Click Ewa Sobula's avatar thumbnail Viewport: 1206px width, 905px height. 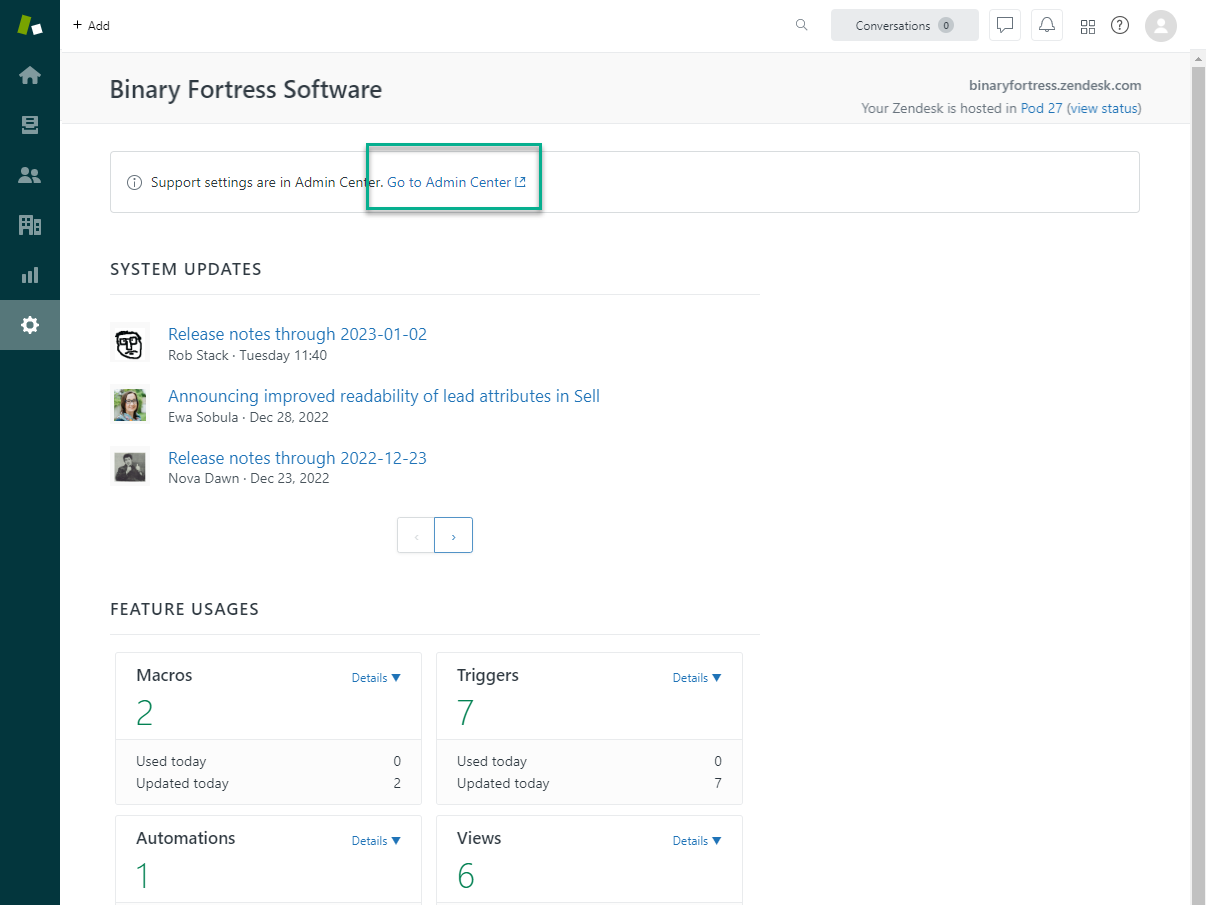click(x=130, y=406)
